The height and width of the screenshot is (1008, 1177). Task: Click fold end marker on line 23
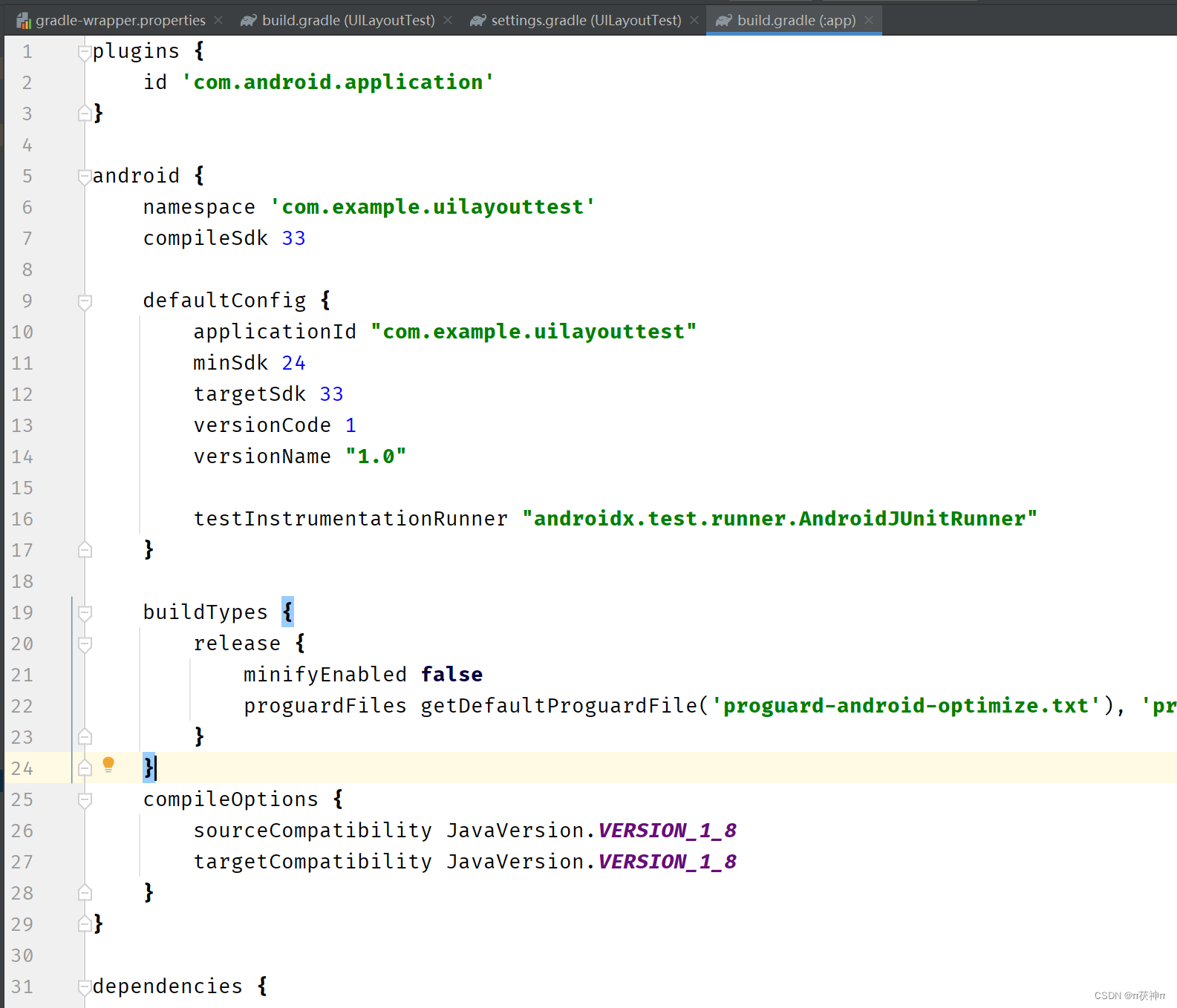pyautogui.click(x=85, y=737)
